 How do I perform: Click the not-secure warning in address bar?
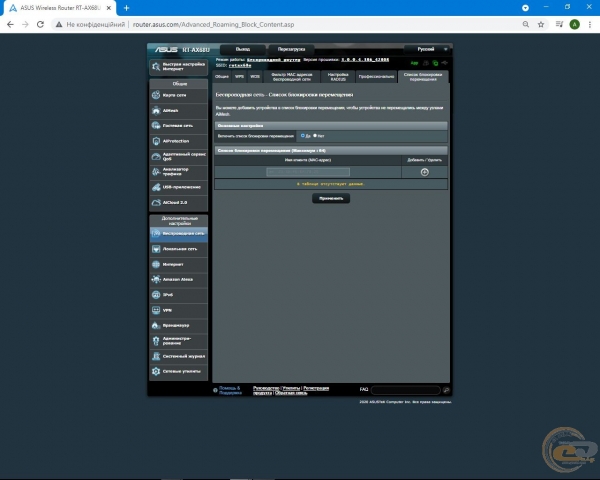point(91,24)
